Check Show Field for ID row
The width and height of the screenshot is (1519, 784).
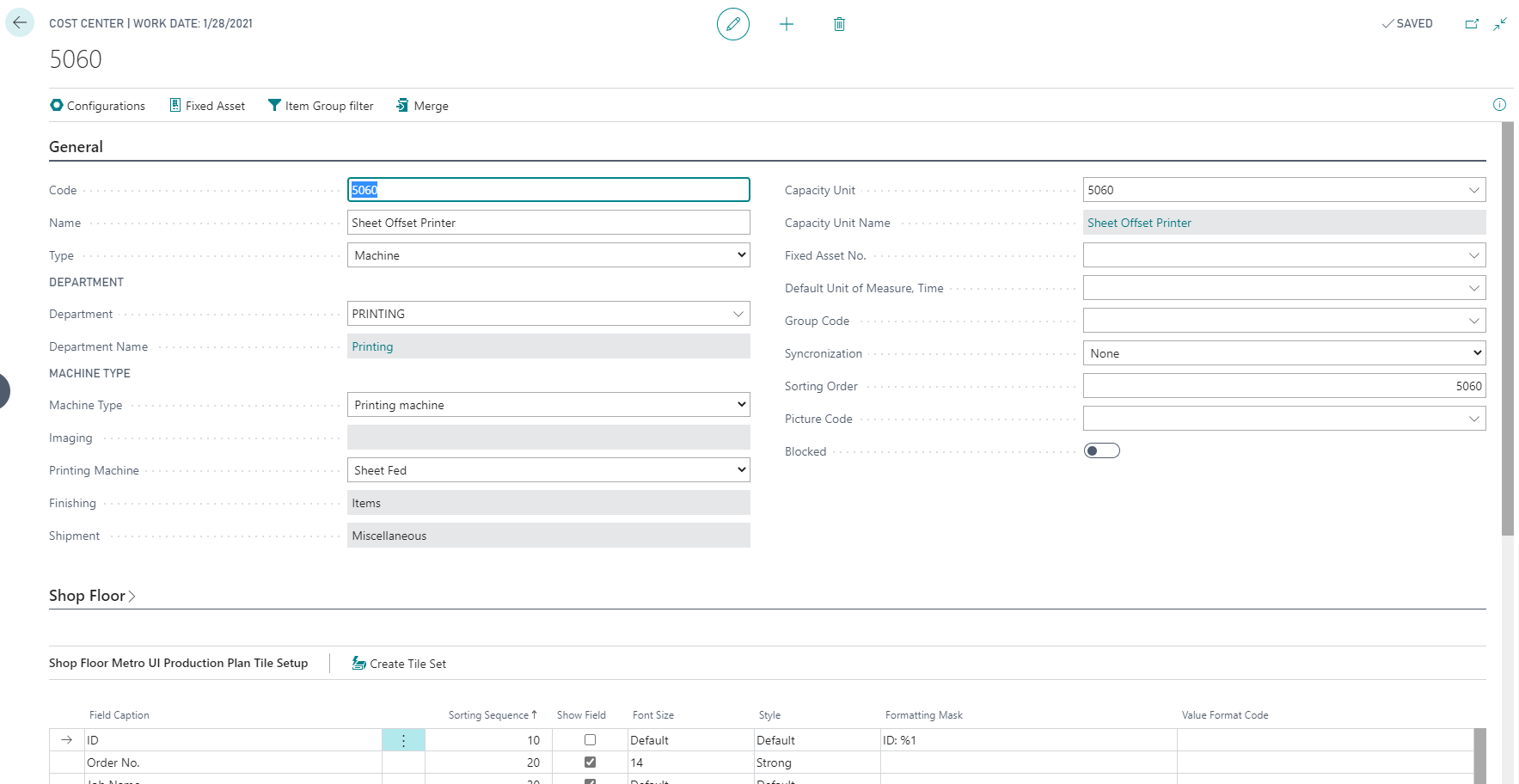click(590, 739)
